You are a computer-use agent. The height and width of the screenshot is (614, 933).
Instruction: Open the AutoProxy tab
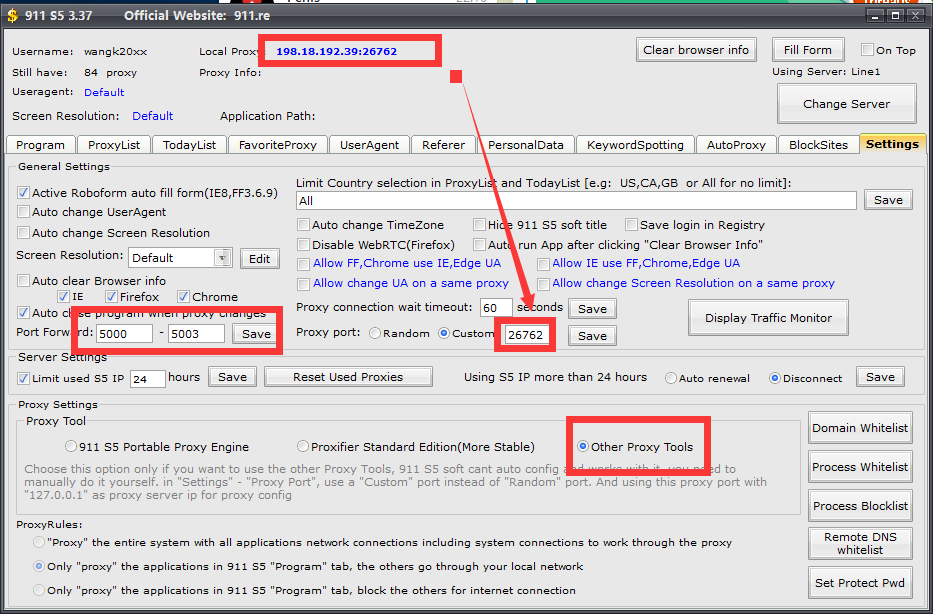pyautogui.click(x=736, y=145)
